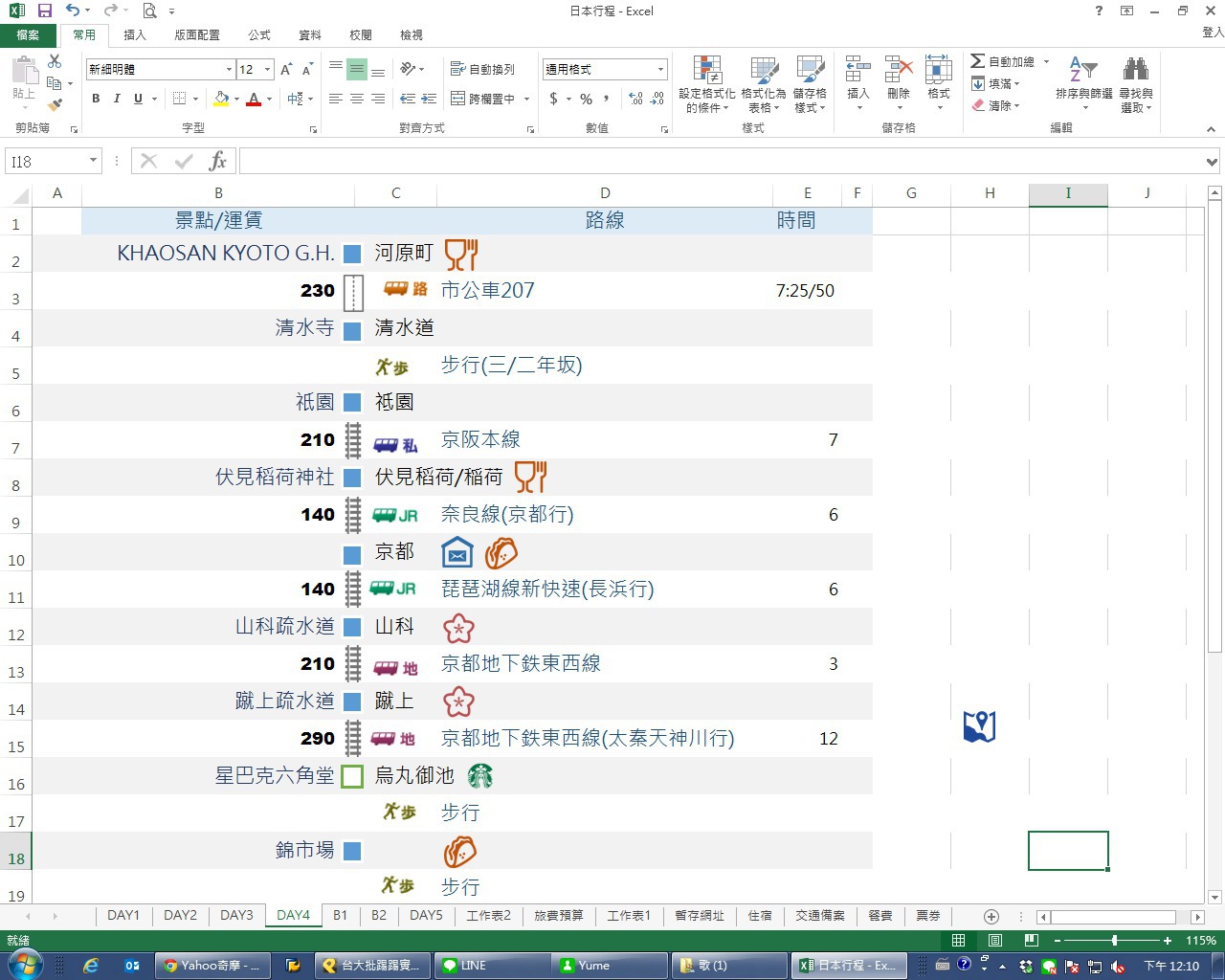This screenshot has height=980, width=1225.
Task: Increase the font size with the large A
Action: click(x=286, y=69)
